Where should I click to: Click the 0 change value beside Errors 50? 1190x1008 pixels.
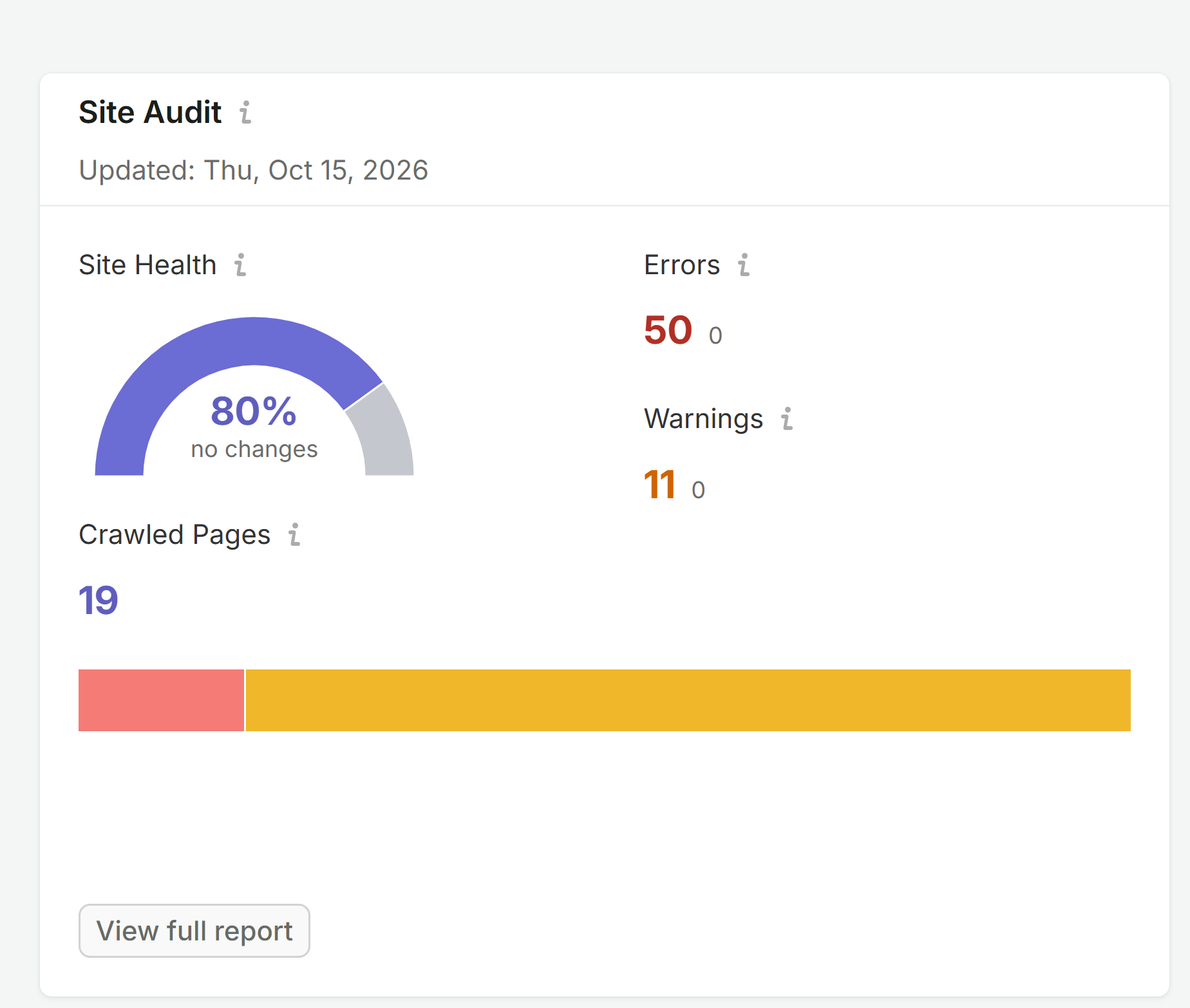(715, 335)
